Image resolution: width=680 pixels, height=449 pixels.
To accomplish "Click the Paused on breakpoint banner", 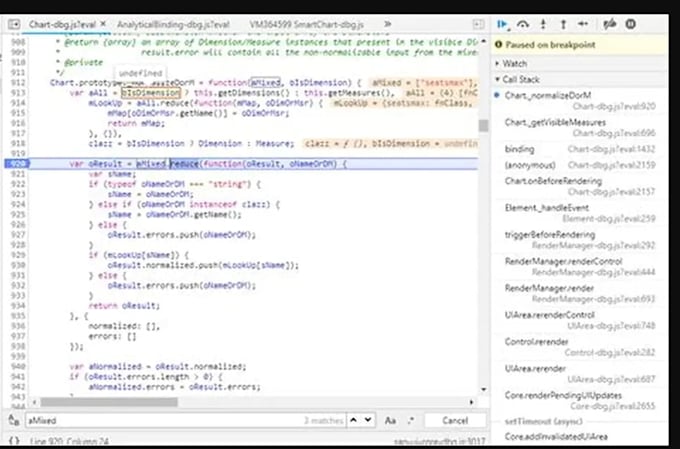I will point(580,45).
